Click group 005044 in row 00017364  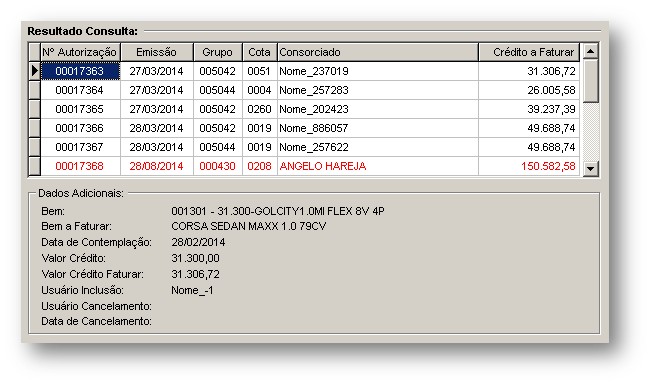tap(218, 90)
